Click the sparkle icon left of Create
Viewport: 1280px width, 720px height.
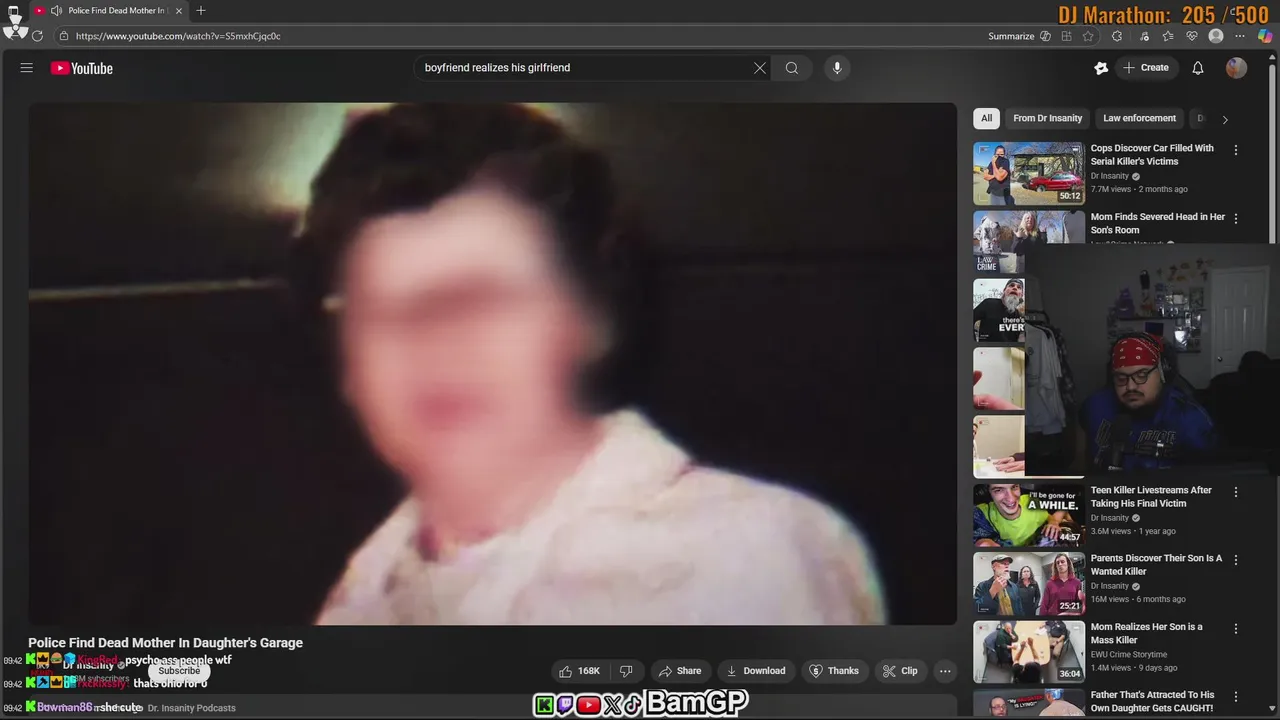pyautogui.click(x=1101, y=68)
